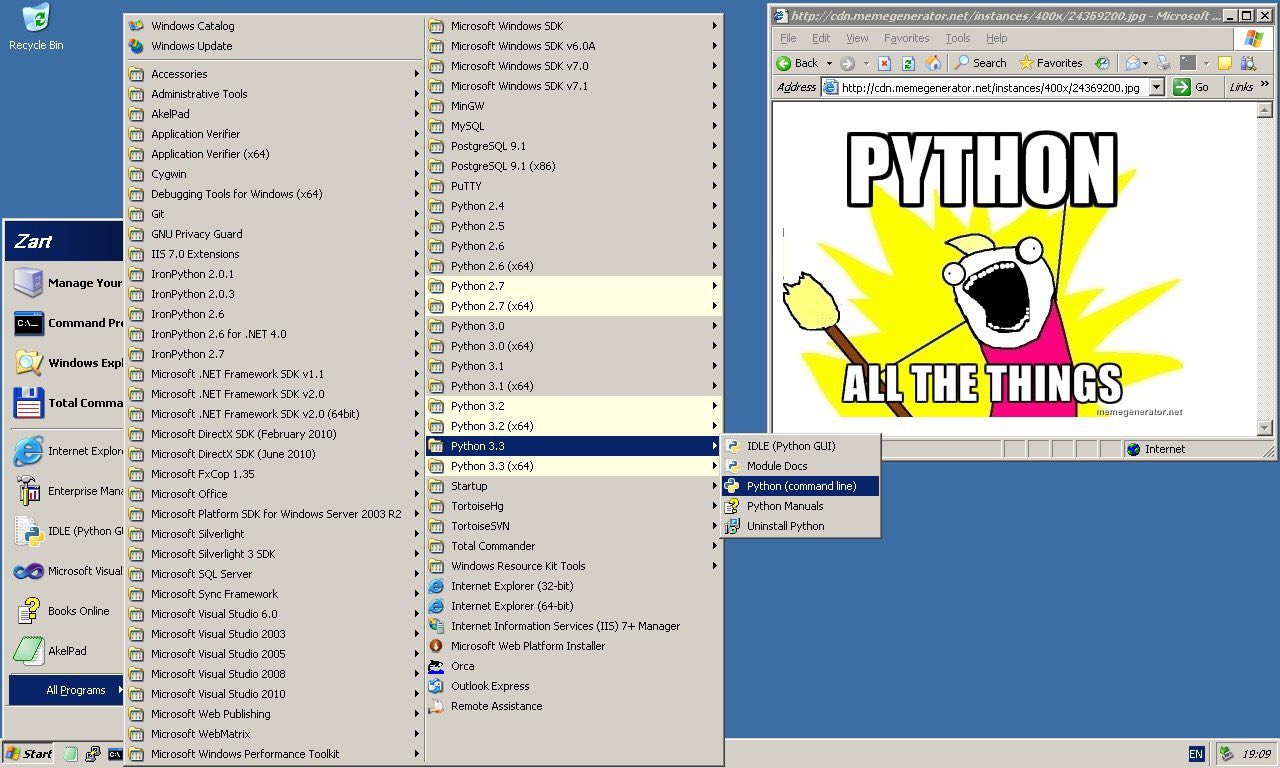The height and width of the screenshot is (768, 1280).
Task: Expand the TortoiseSVN folder
Action: (574, 526)
